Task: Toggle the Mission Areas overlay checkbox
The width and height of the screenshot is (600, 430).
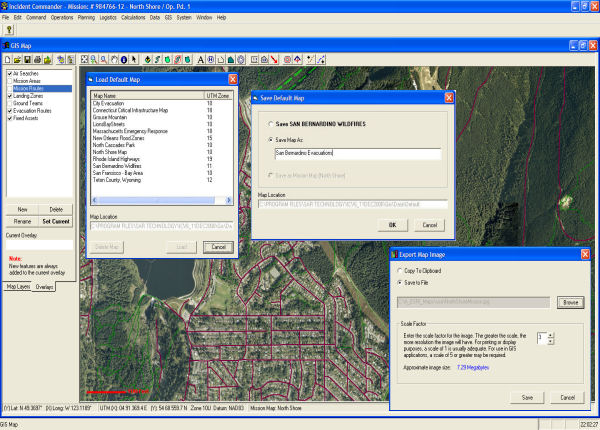Action: (x=10, y=81)
